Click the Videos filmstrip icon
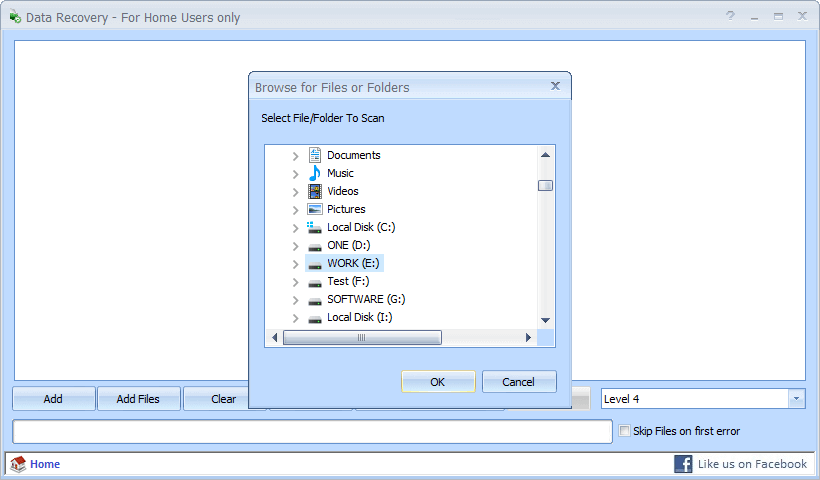Image resolution: width=820 pixels, height=480 pixels. tap(315, 191)
